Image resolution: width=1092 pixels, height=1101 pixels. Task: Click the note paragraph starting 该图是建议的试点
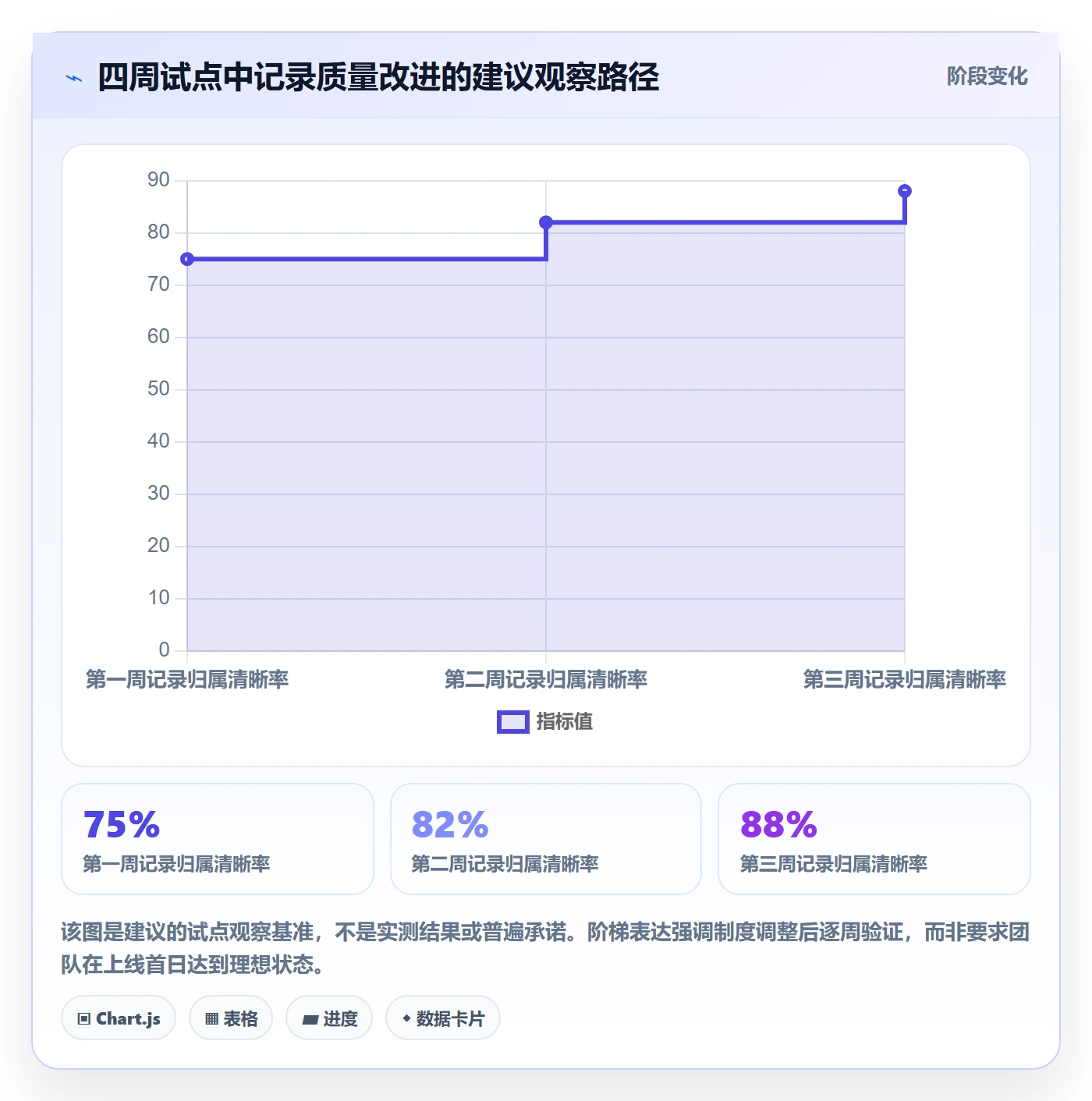click(x=546, y=948)
